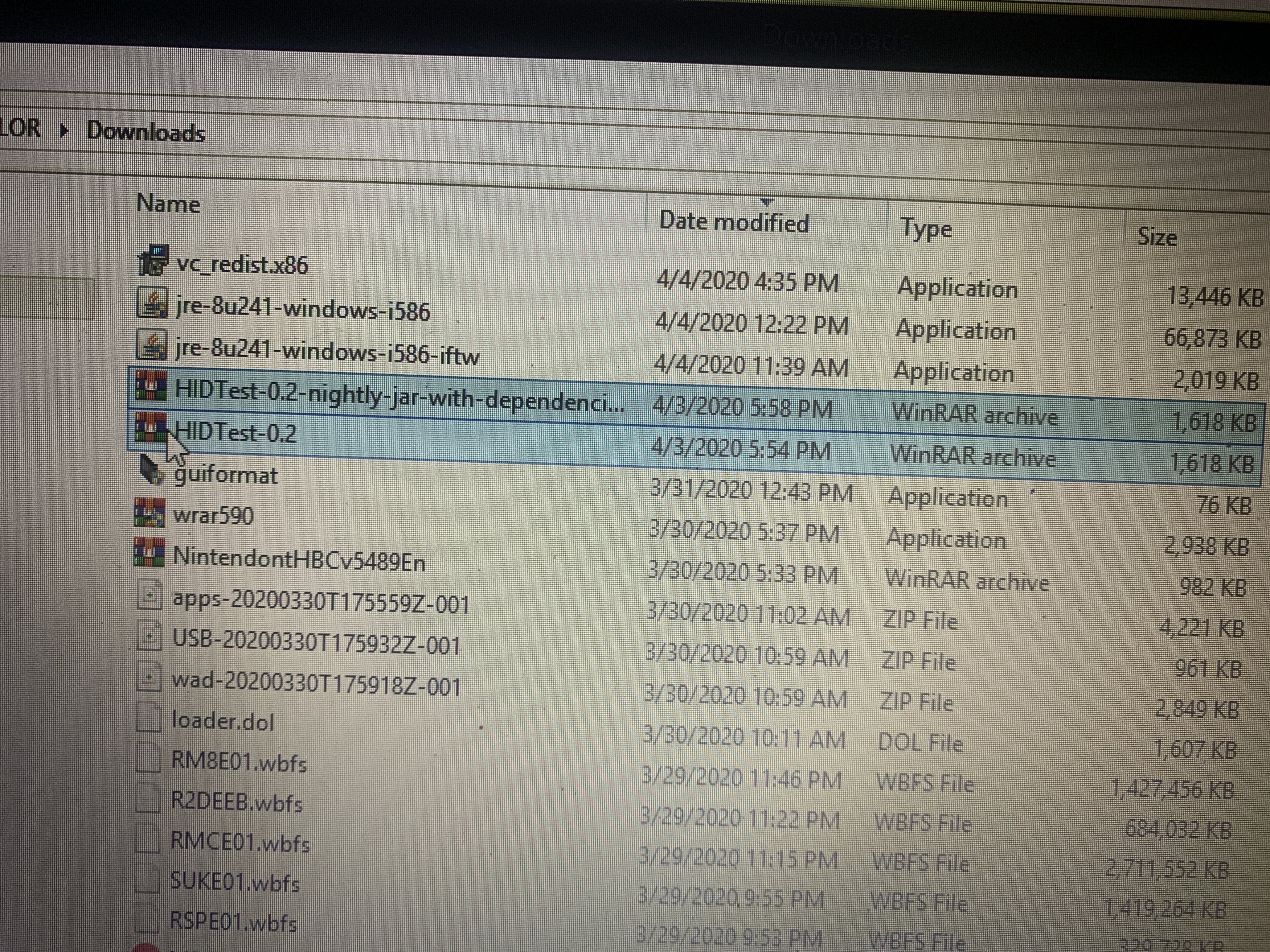Click the RSPE01.wbfs file icon
This screenshot has height=952, width=1270.
147,918
